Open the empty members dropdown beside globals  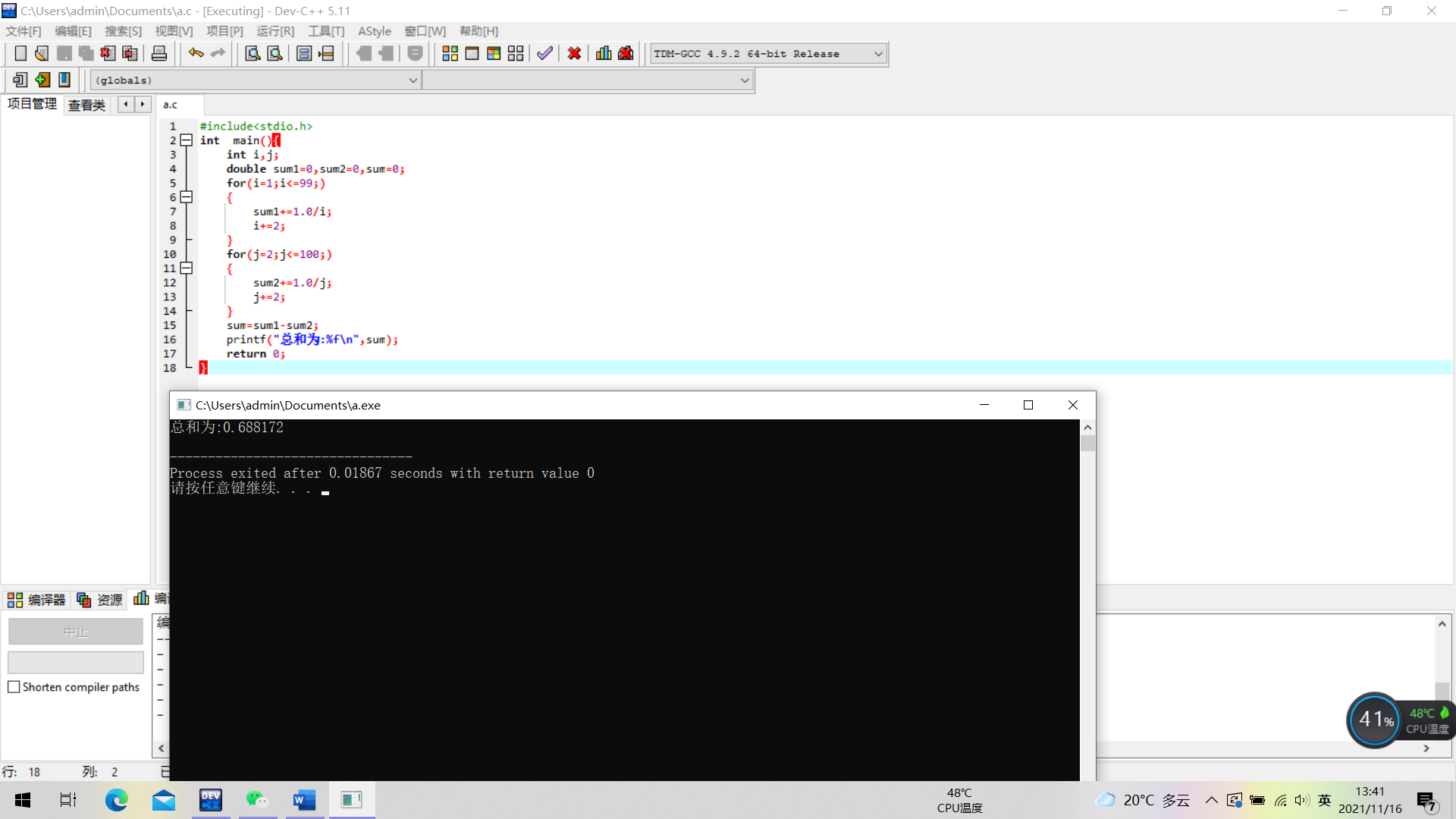(744, 80)
